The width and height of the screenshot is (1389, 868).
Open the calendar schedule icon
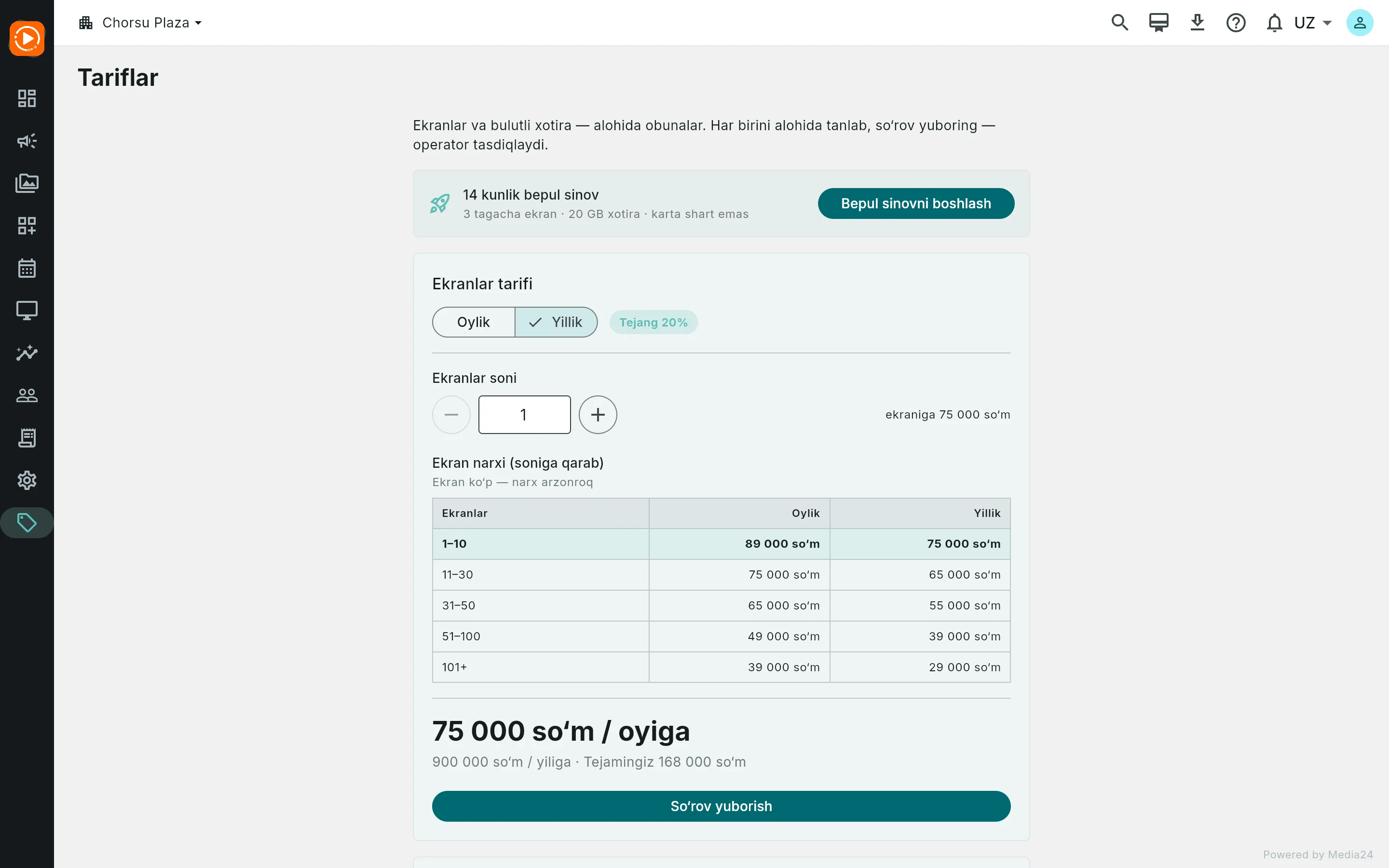(x=27, y=268)
